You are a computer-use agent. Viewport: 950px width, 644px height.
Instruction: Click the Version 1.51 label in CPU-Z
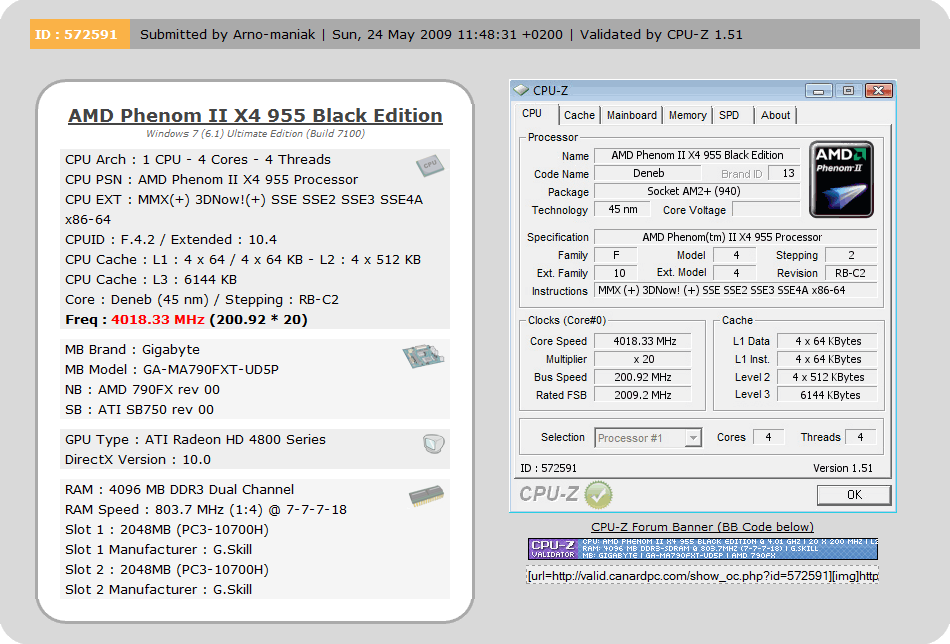843,468
